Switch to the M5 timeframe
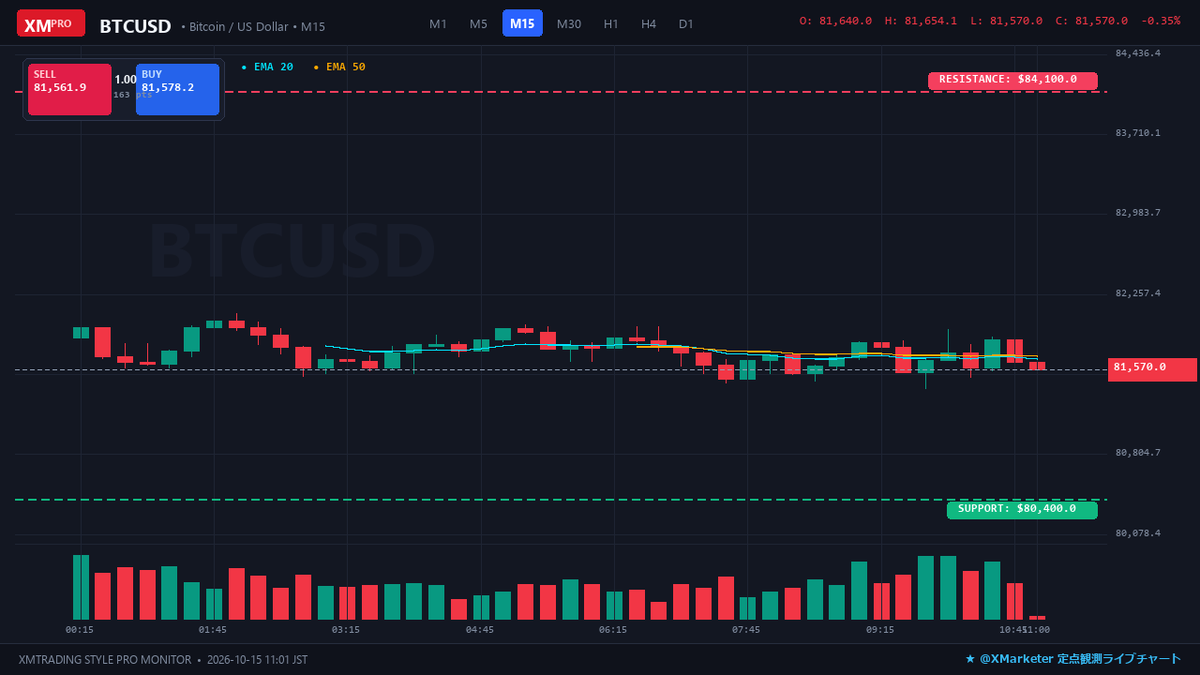The height and width of the screenshot is (675, 1200). 478,23
